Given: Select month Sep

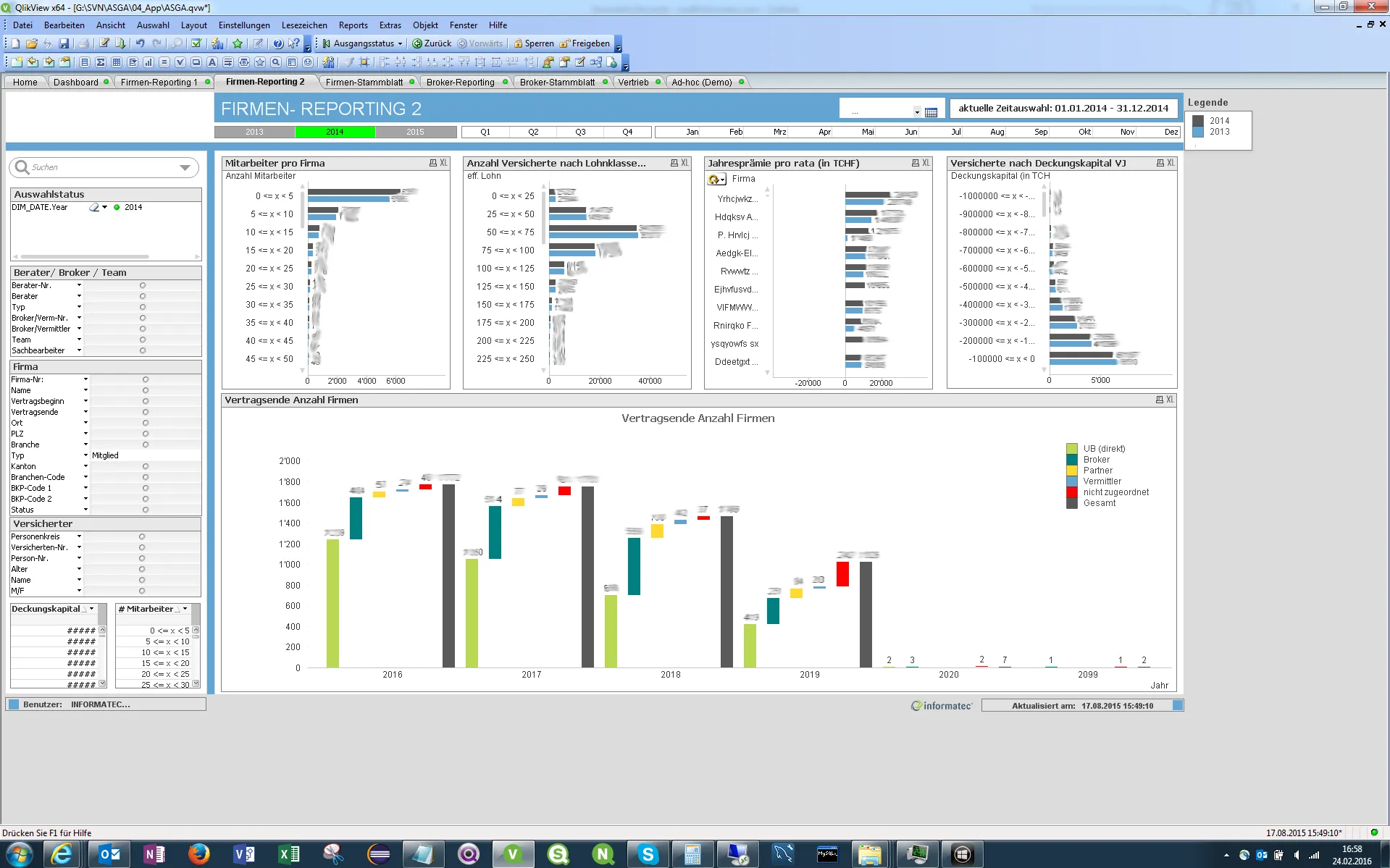Looking at the screenshot, I should click(x=1041, y=132).
